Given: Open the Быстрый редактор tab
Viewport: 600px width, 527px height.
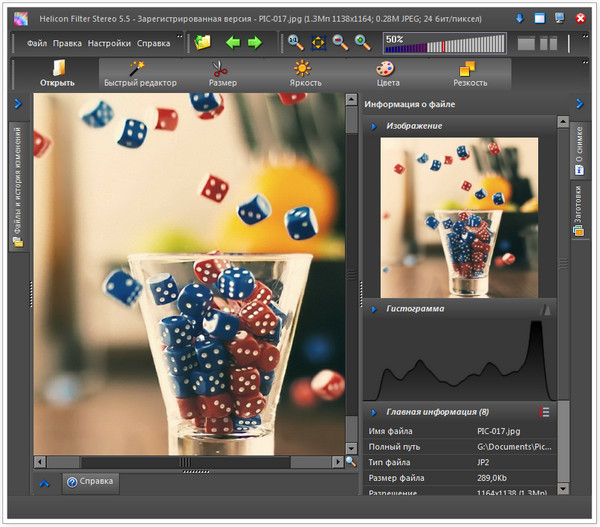Looking at the screenshot, I should [140, 74].
